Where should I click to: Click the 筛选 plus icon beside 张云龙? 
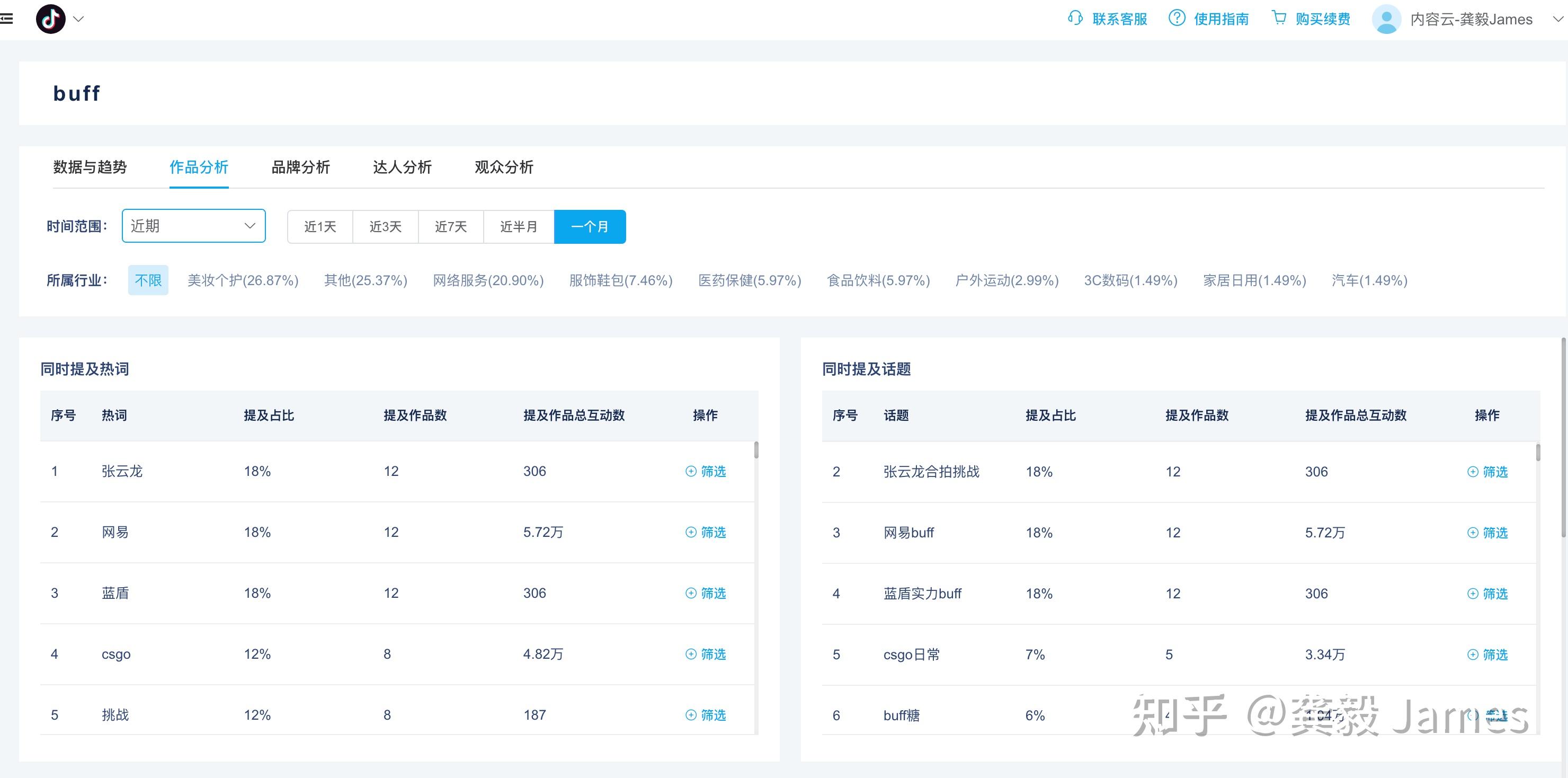coord(690,471)
